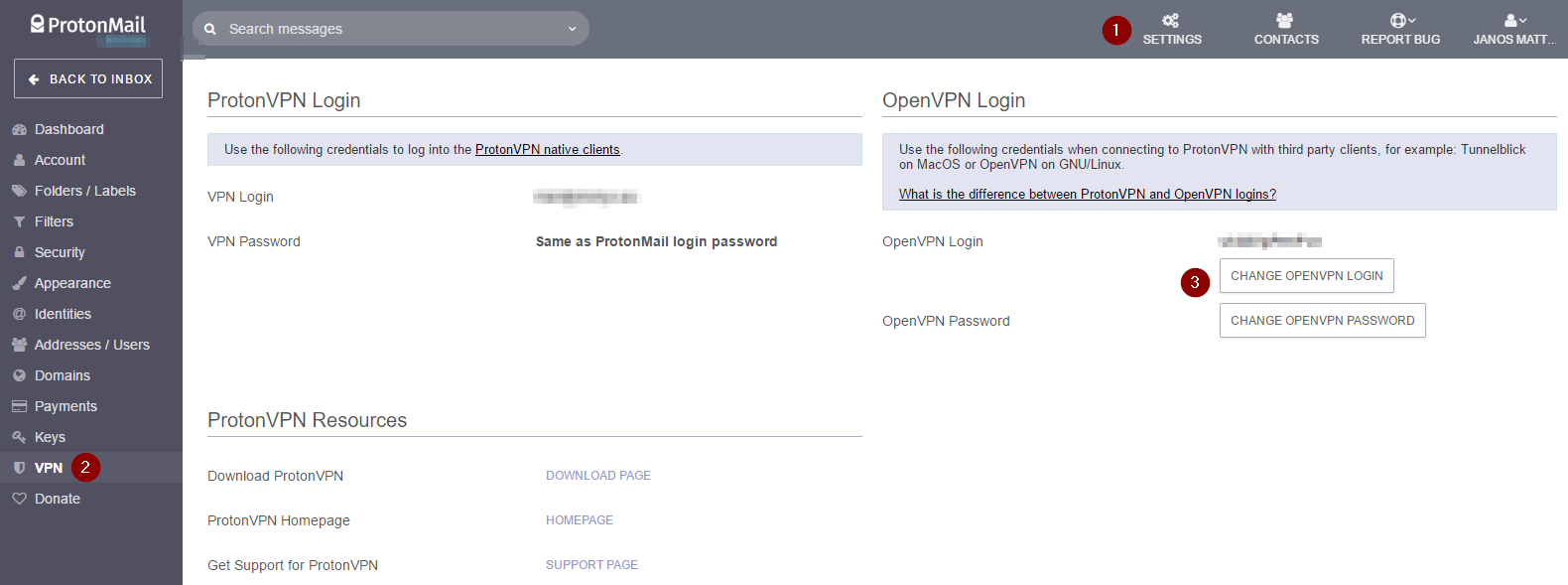Click 'Same as ProtonMail login password' text

pyautogui.click(x=656, y=241)
